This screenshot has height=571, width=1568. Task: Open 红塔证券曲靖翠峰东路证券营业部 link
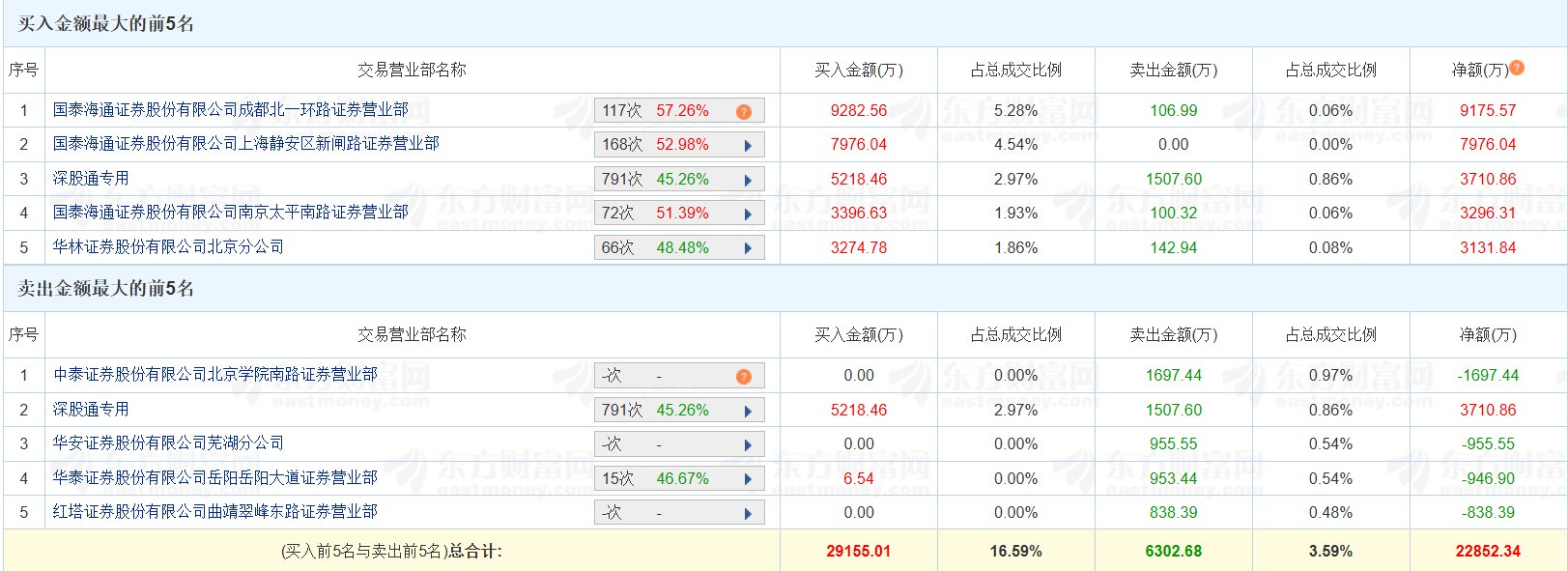coord(214,512)
